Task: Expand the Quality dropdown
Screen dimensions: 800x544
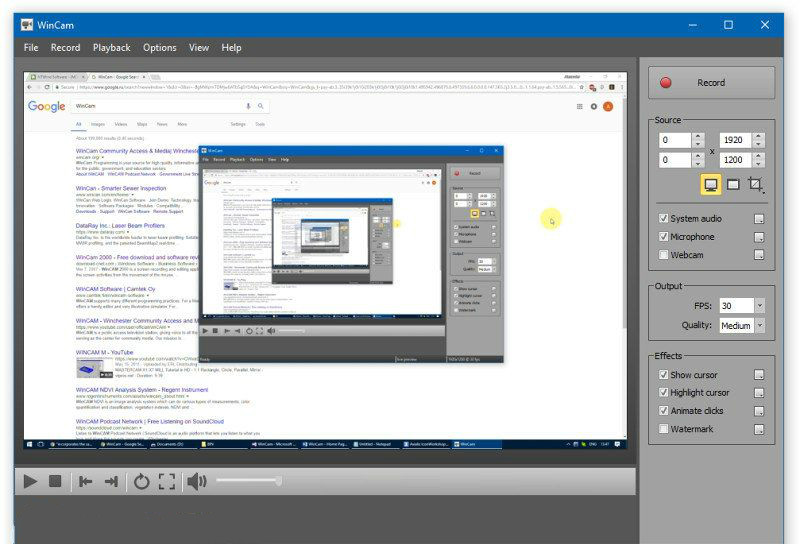Action: 760,325
